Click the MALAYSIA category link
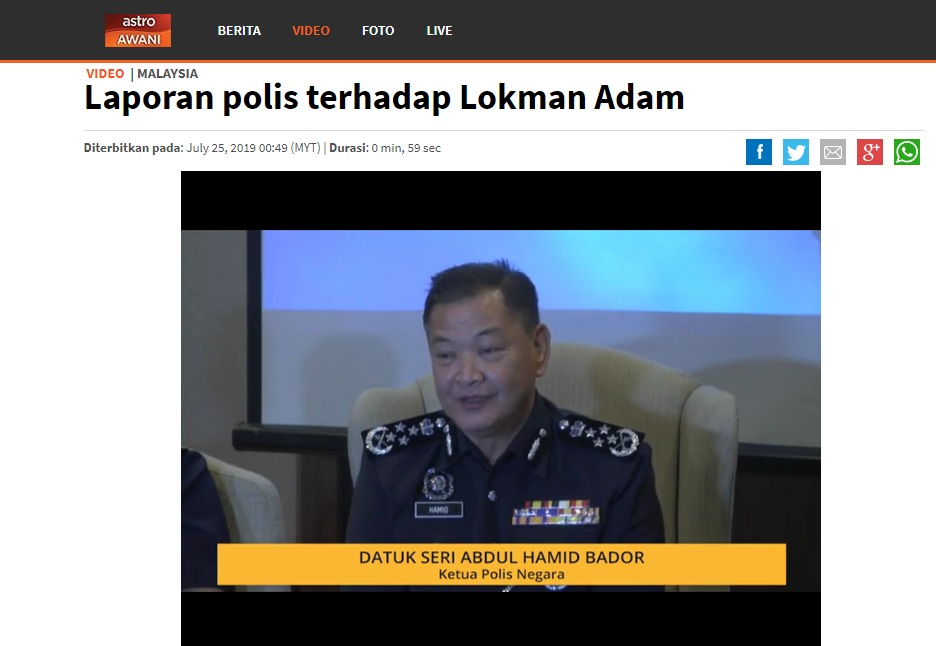This screenshot has height=646, width=936. coord(167,73)
